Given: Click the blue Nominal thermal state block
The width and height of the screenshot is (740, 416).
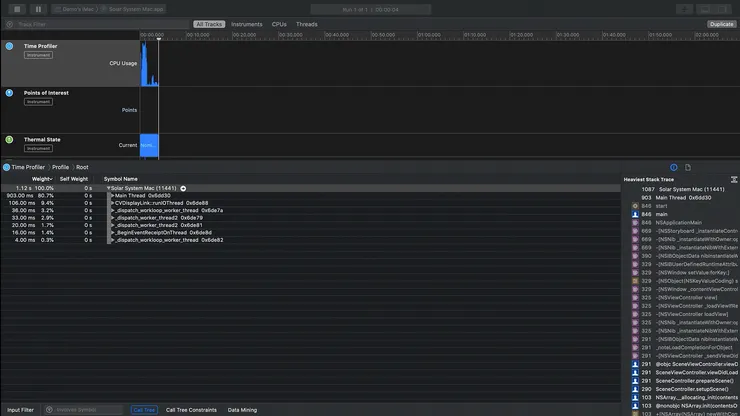Looking at the screenshot, I should (149, 145).
